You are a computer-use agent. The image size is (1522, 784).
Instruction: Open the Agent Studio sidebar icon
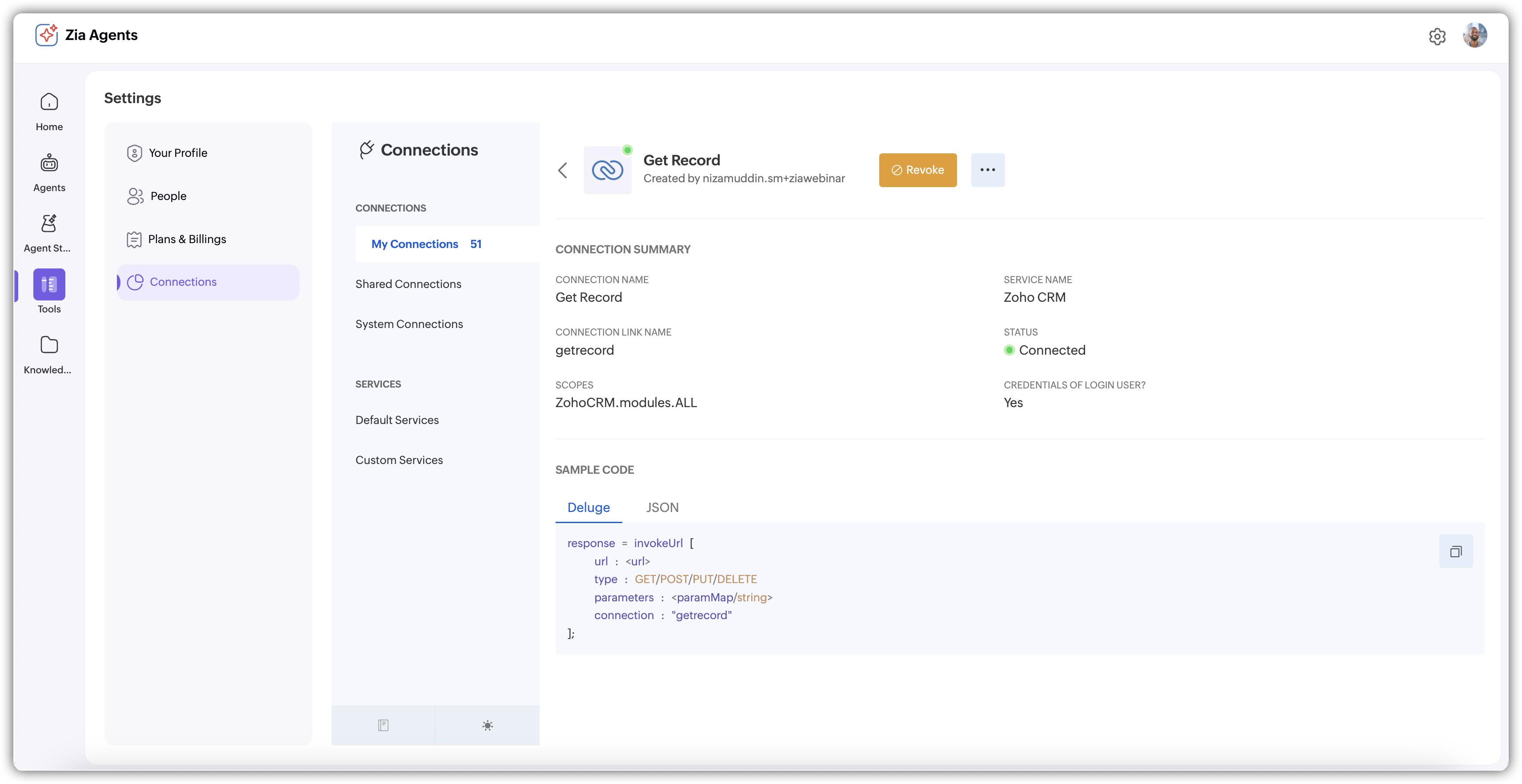(x=49, y=224)
